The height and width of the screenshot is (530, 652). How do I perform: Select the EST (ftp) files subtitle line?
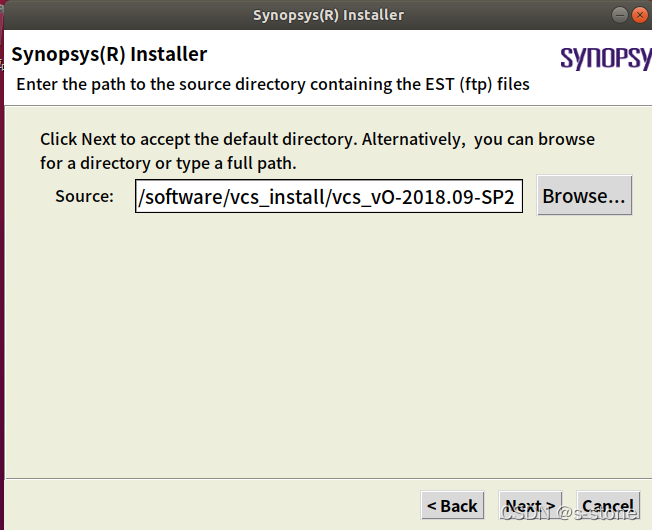pyautogui.click(x=273, y=84)
